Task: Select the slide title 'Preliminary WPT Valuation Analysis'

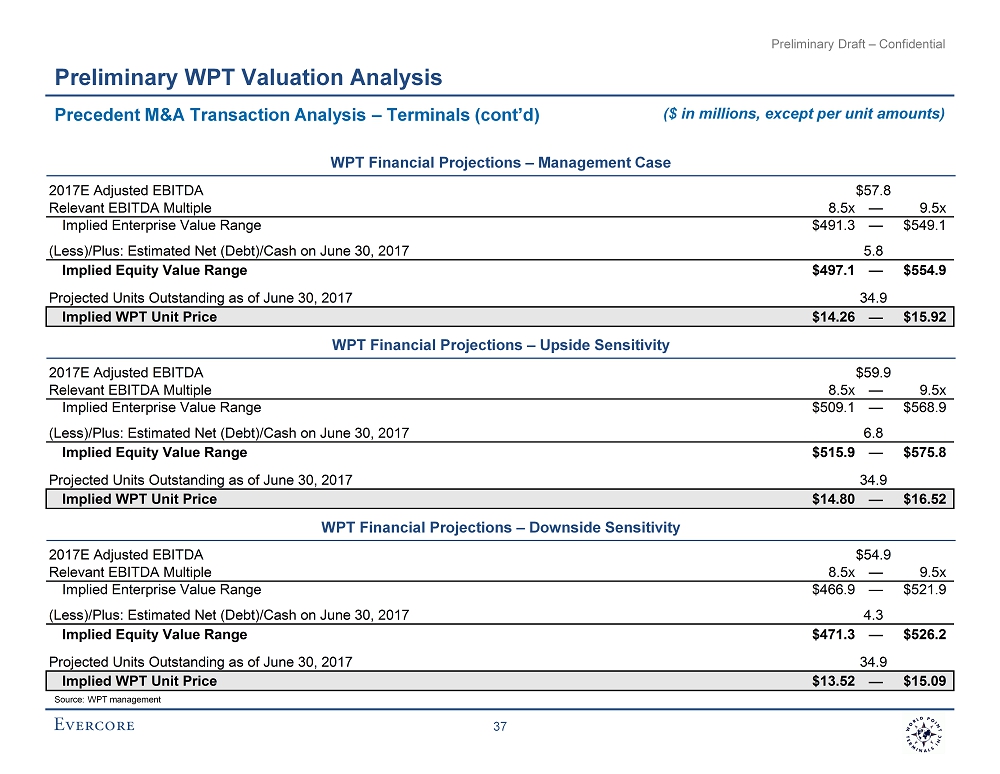Action: click(x=248, y=77)
